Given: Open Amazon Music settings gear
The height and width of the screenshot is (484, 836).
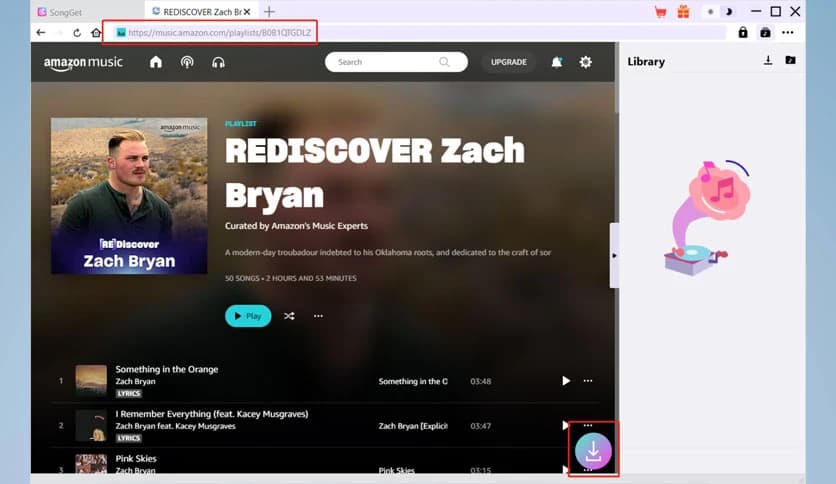Looking at the screenshot, I should click(586, 62).
